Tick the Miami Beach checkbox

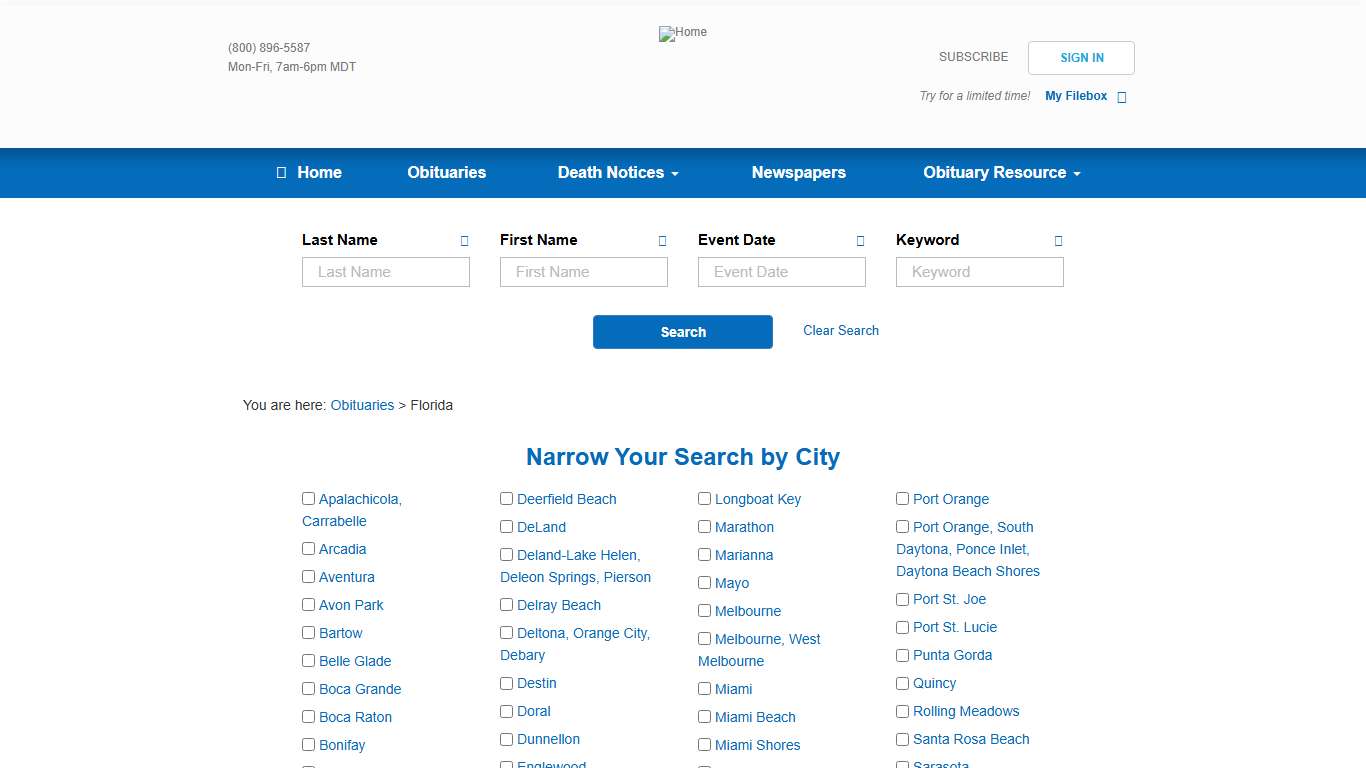pyautogui.click(x=705, y=717)
